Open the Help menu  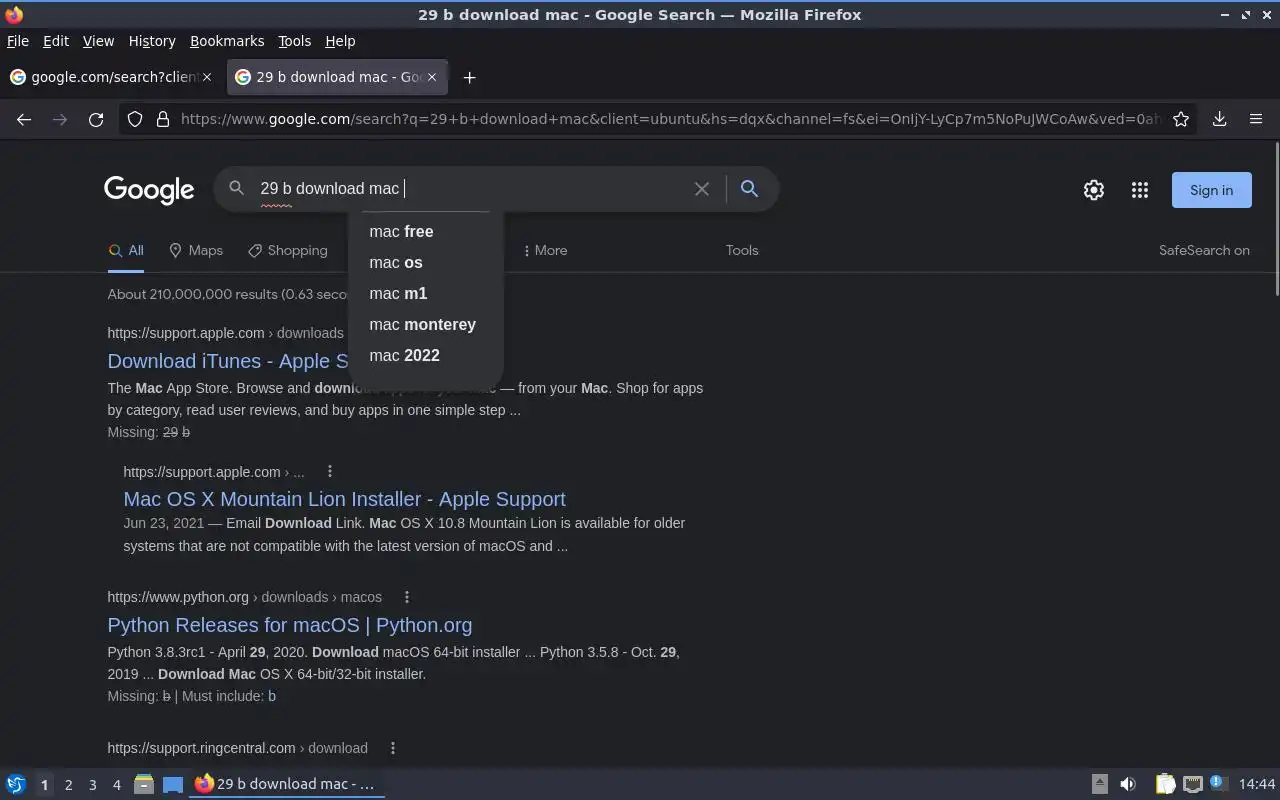[x=340, y=41]
